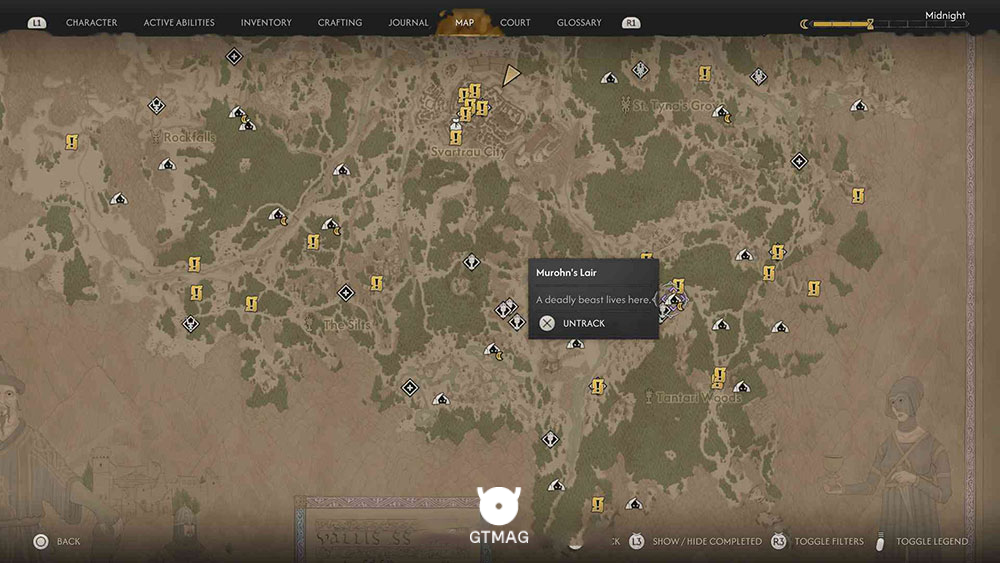The width and height of the screenshot is (1000, 563).
Task: Switch to the Active Abilities tab
Action: (179, 22)
